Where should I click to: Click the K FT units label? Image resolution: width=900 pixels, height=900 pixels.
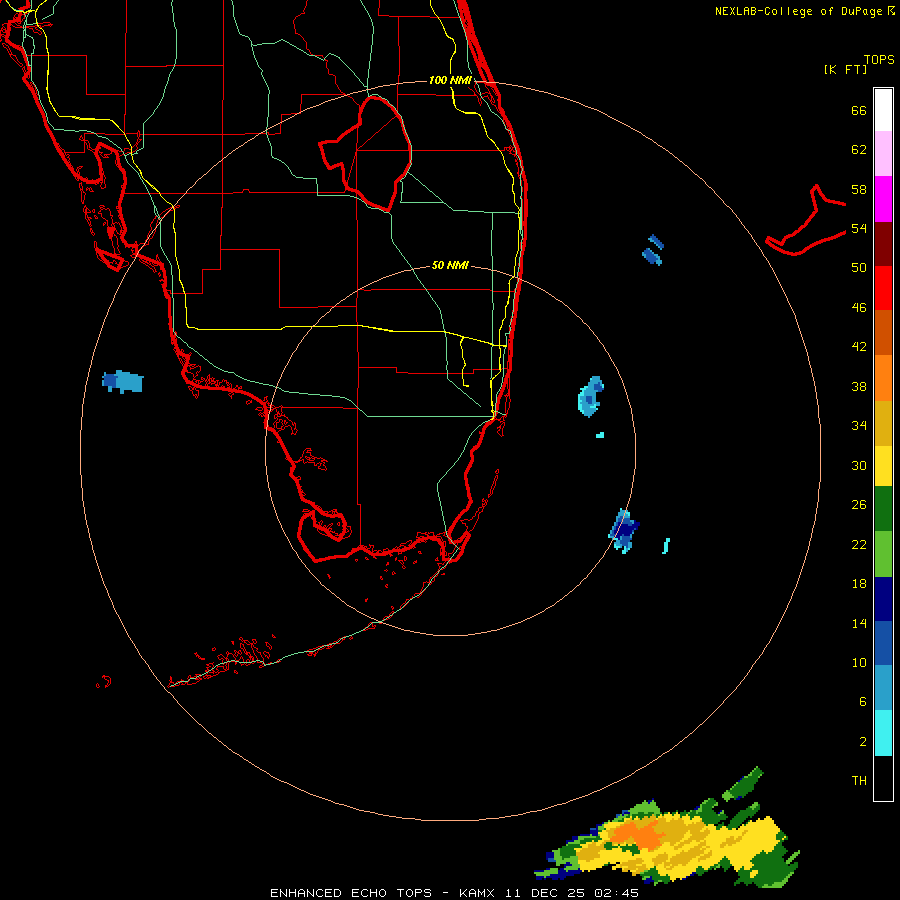tap(845, 70)
